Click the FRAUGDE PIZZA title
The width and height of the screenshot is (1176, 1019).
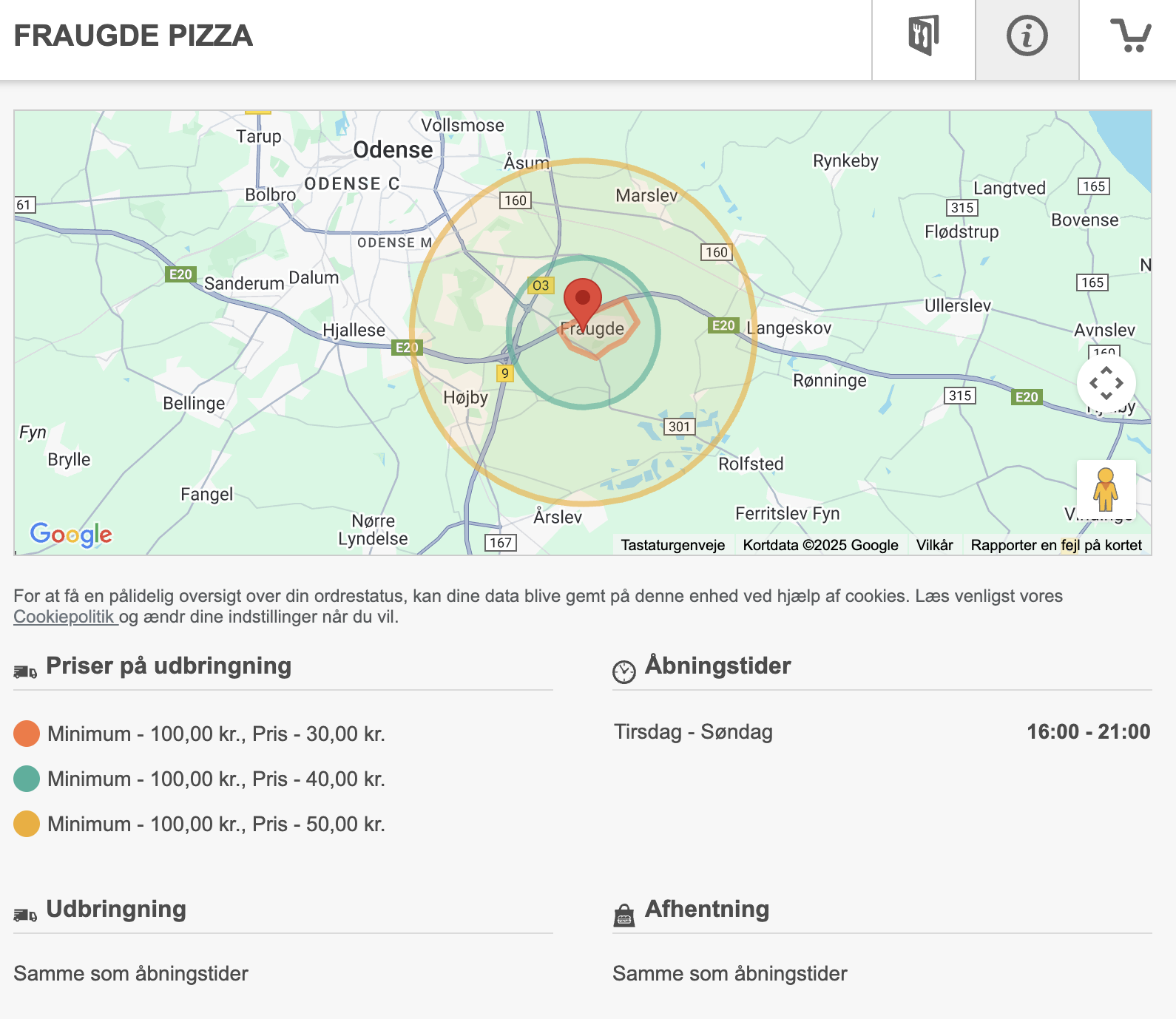click(133, 35)
